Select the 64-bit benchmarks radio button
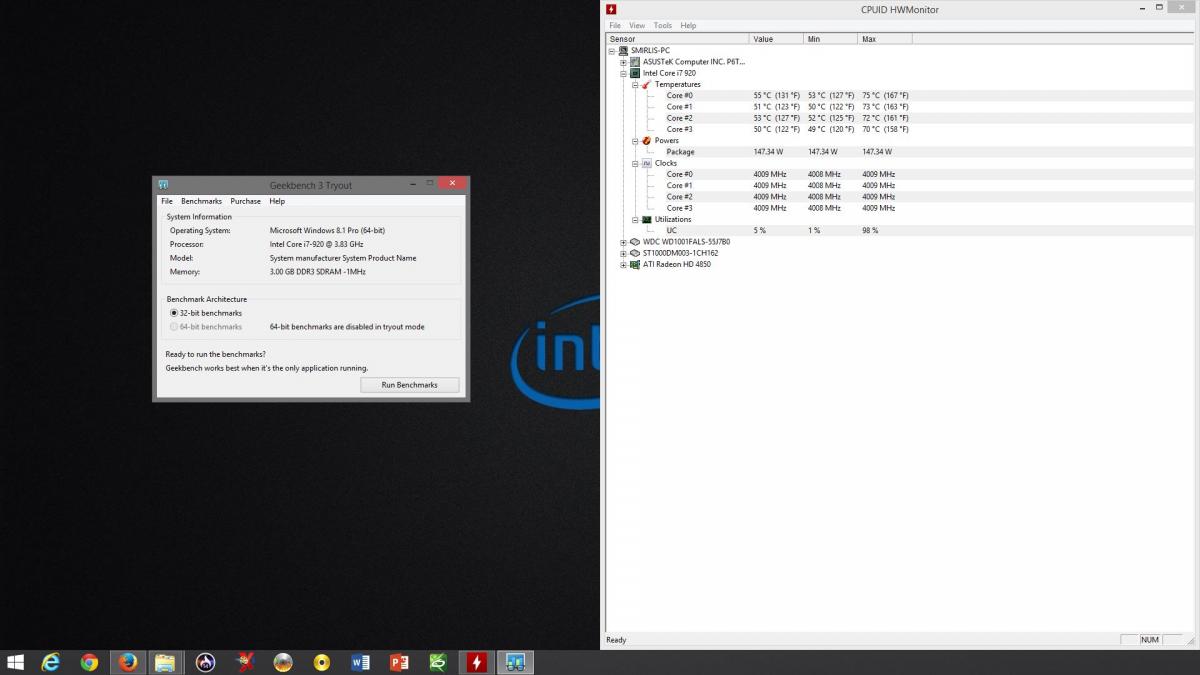 point(173,327)
